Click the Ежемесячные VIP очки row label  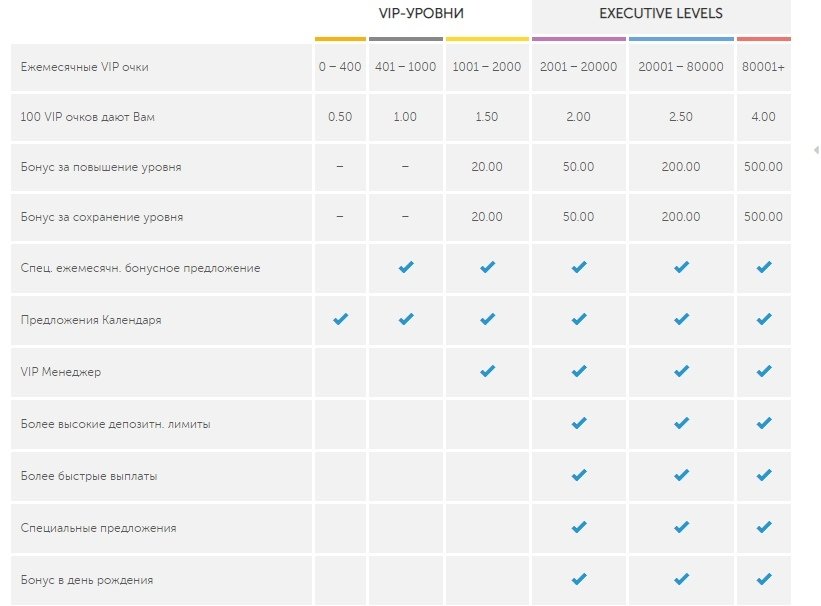[x=85, y=67]
